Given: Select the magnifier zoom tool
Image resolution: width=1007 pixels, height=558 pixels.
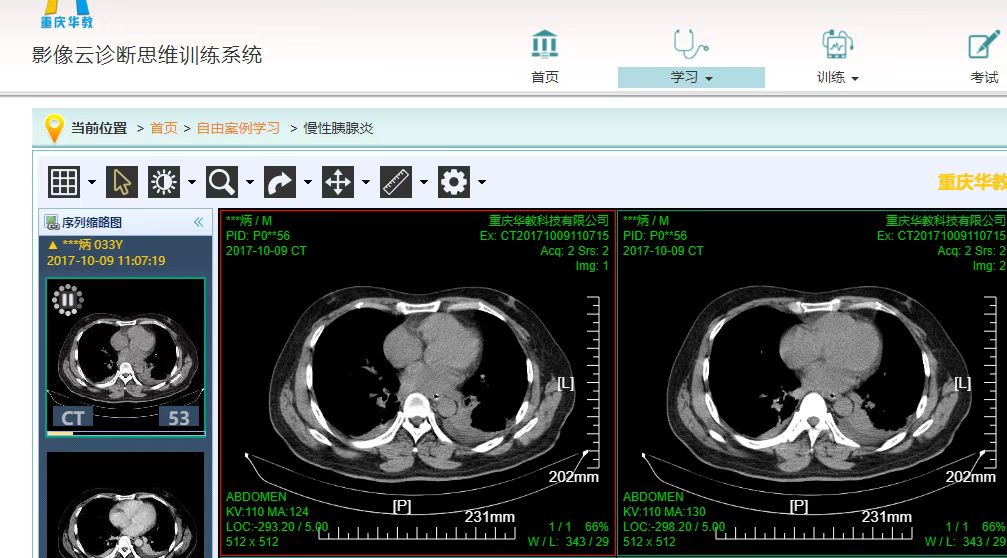Looking at the screenshot, I should pos(222,182).
